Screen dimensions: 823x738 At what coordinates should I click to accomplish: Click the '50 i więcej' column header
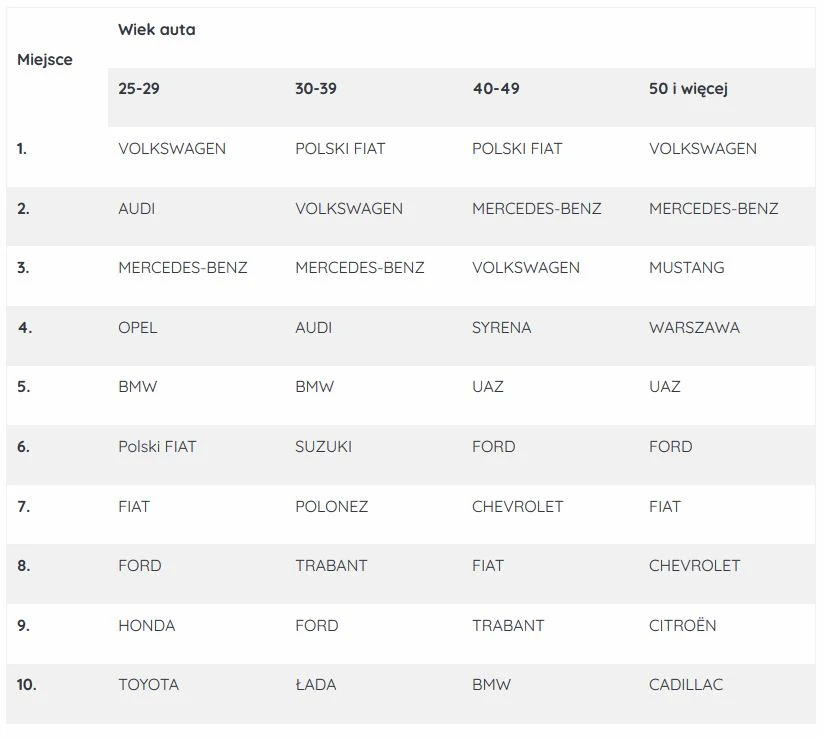pyautogui.click(x=688, y=89)
